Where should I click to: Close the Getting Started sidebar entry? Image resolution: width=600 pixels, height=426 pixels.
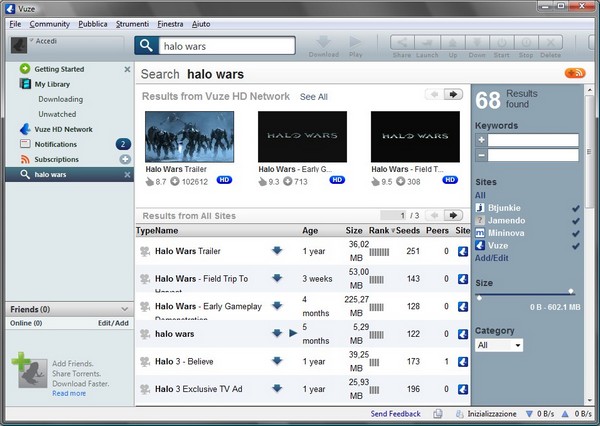tap(127, 69)
